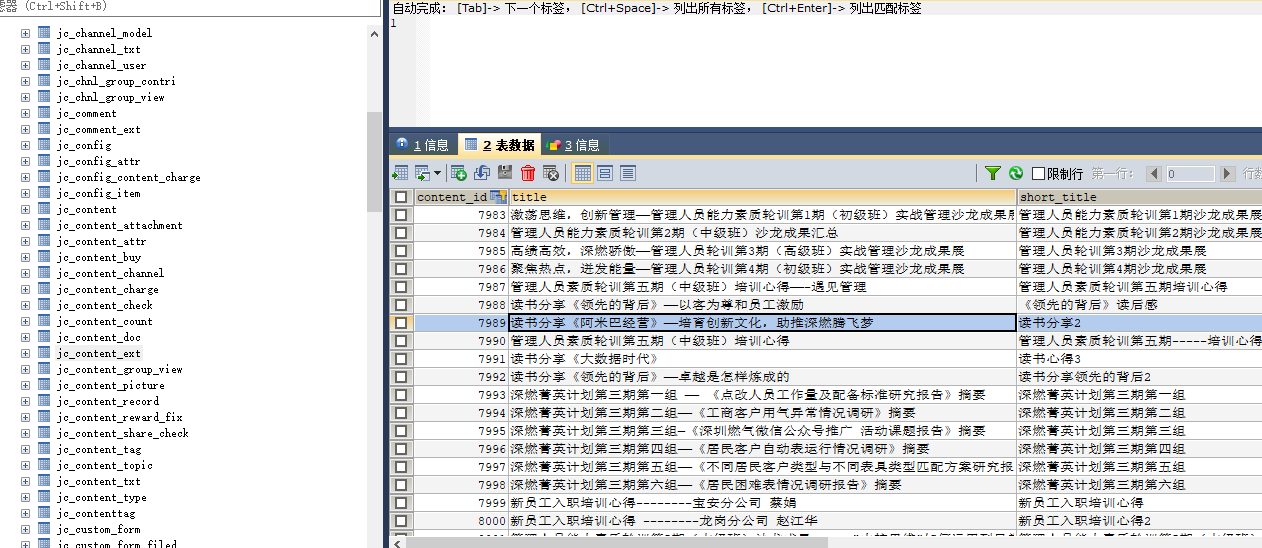Expand the jc_content_picture tree node

tap(25, 385)
